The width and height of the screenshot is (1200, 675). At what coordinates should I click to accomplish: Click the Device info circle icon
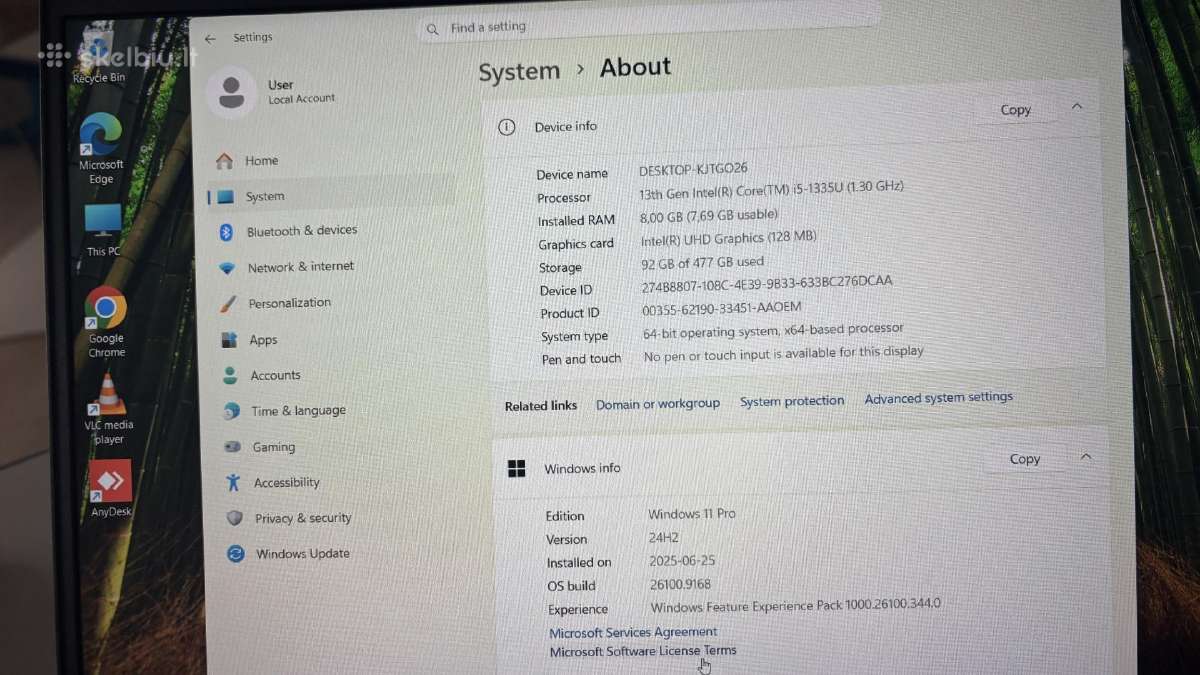pos(507,127)
